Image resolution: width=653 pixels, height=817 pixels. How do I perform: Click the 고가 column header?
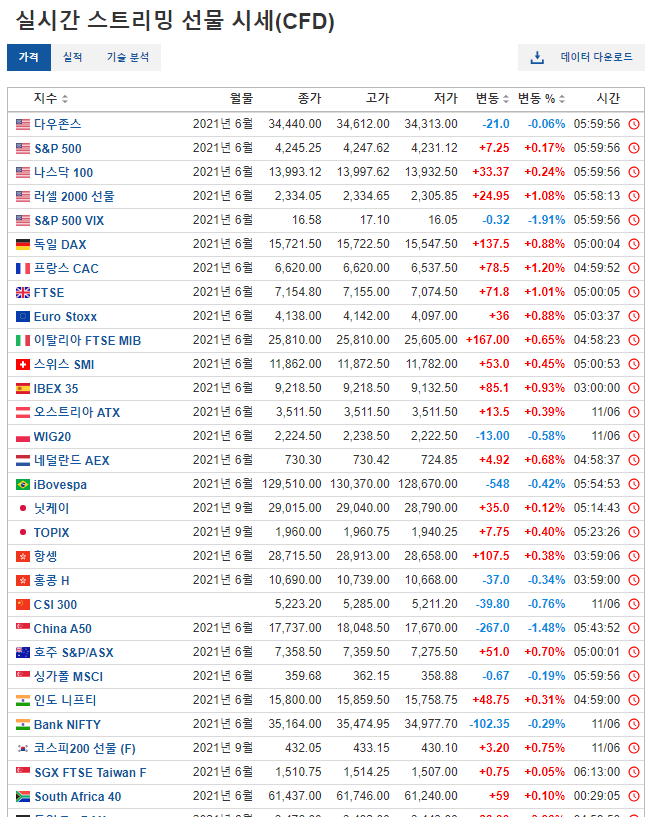(x=378, y=98)
